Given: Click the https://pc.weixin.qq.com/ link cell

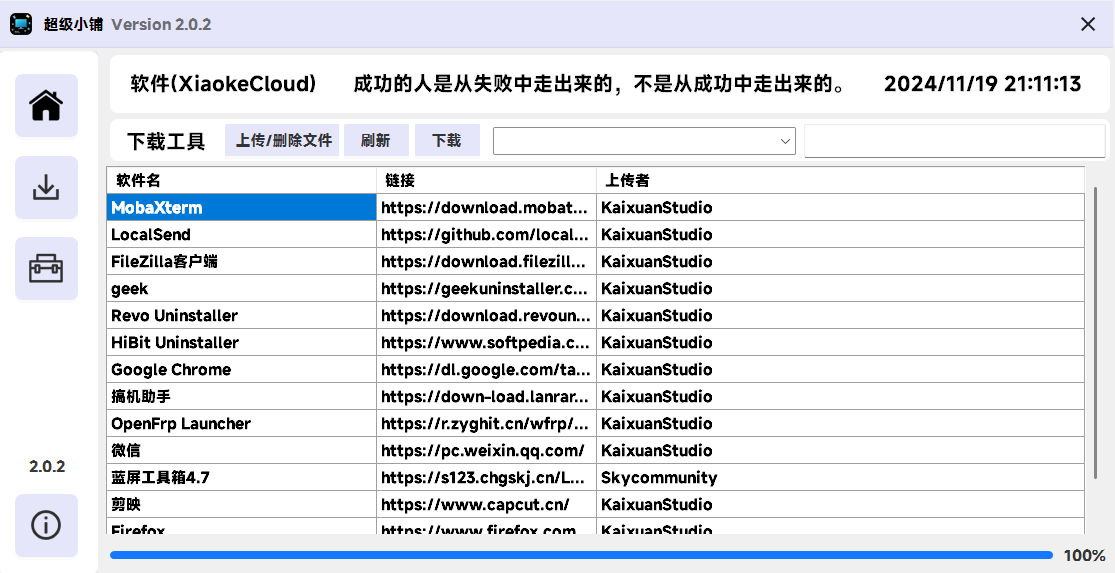Looking at the screenshot, I should (486, 450).
